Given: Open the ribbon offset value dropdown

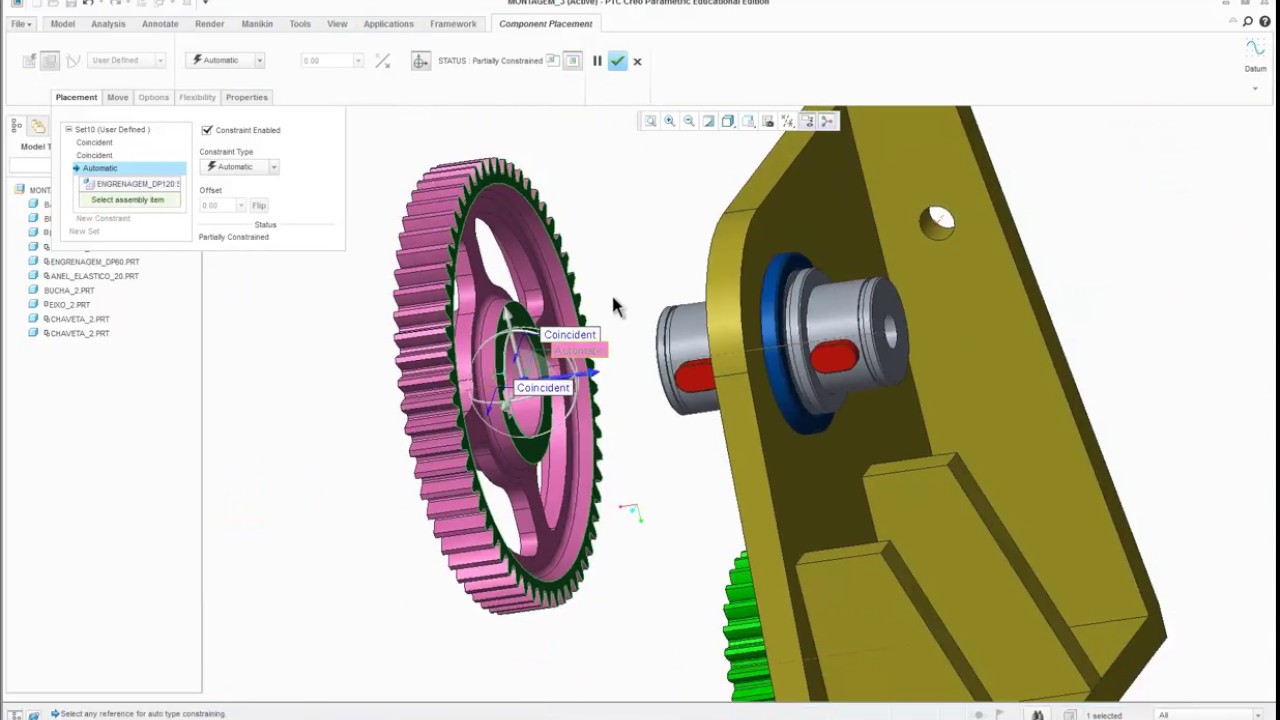Looking at the screenshot, I should 358,61.
